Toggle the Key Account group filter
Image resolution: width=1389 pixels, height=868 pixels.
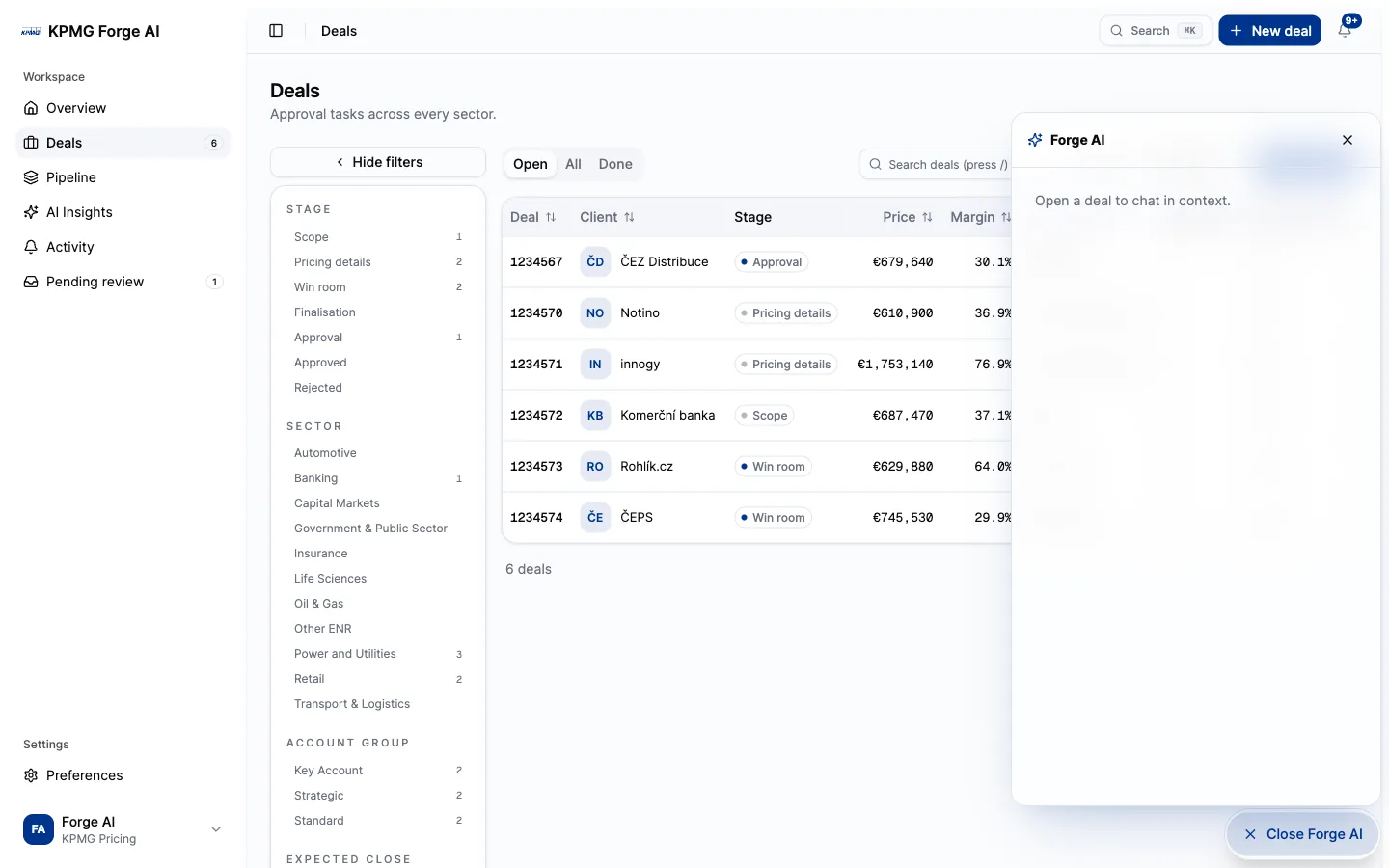tap(378, 771)
